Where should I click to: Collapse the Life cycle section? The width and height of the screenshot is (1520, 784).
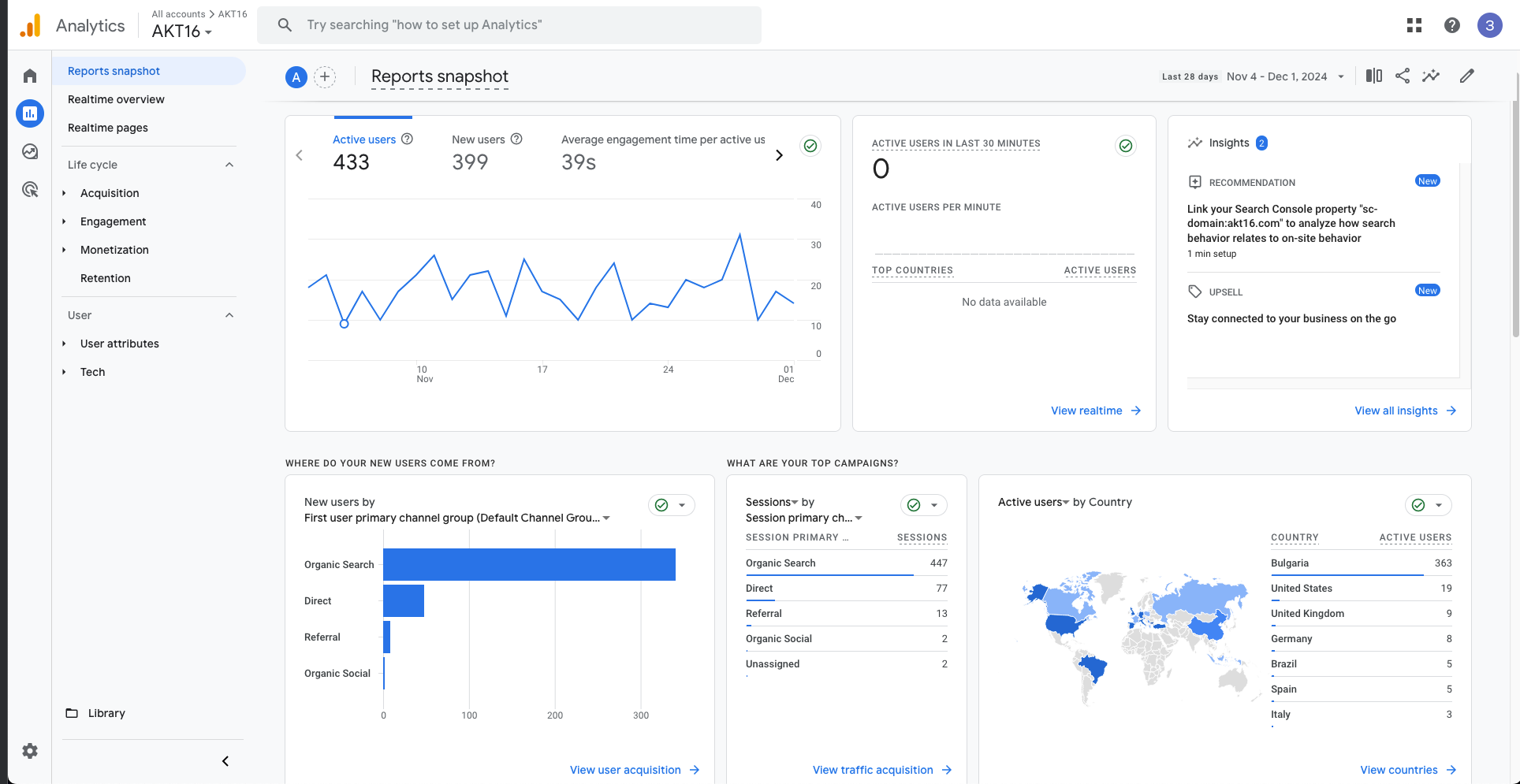(229, 165)
